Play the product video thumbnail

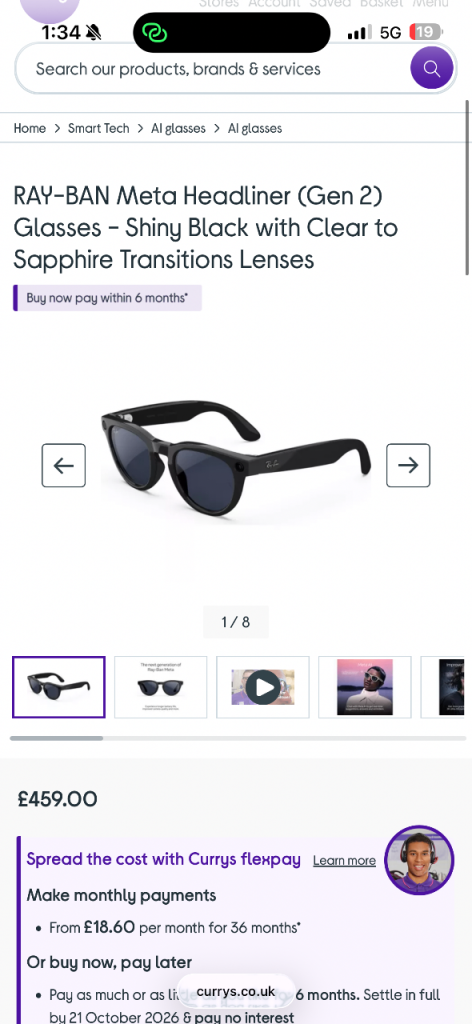[263, 687]
